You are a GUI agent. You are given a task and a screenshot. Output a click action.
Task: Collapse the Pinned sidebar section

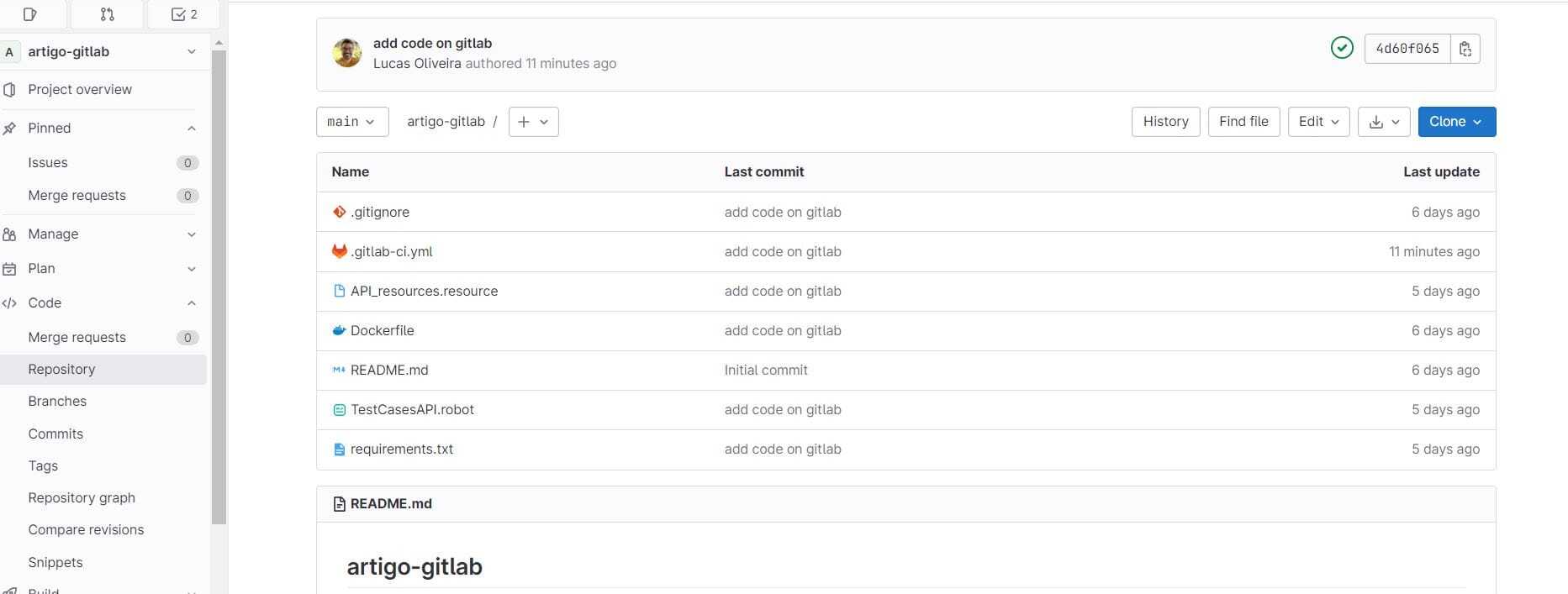[x=101, y=129]
